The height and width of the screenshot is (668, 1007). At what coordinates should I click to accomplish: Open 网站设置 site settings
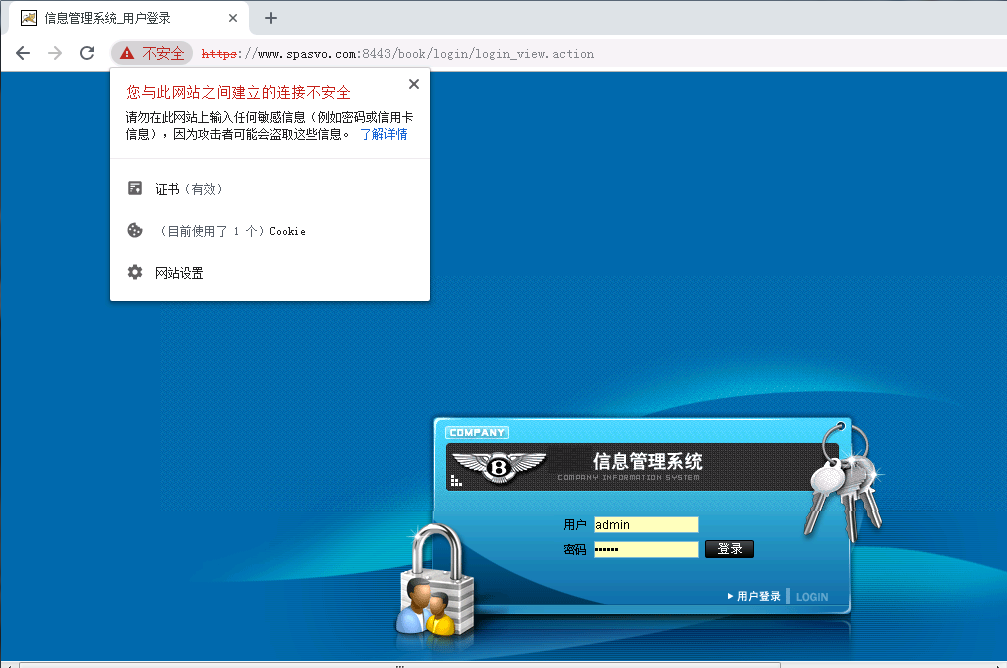point(179,273)
